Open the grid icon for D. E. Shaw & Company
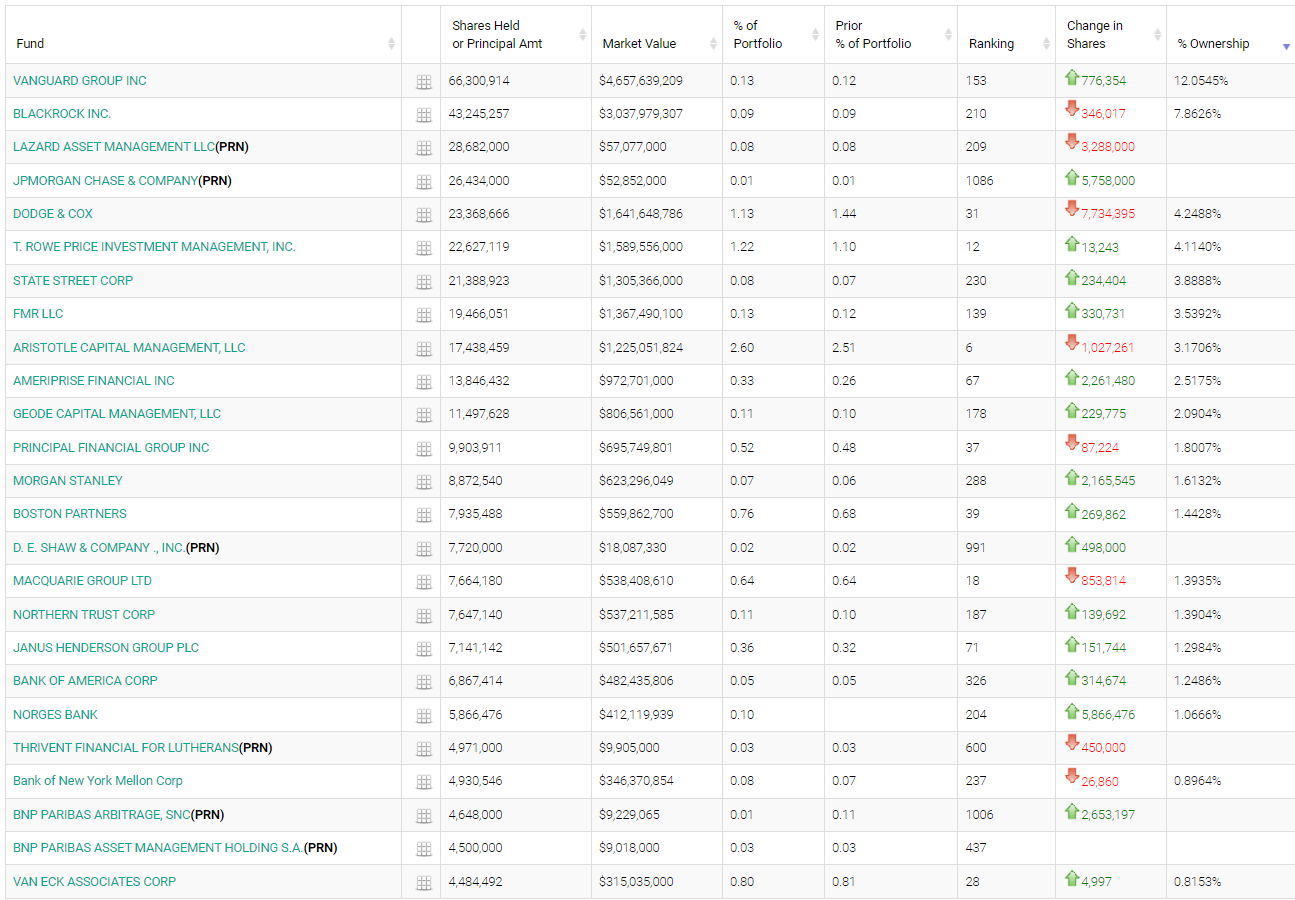Image resolution: width=1295 pixels, height=900 pixels. [423, 549]
